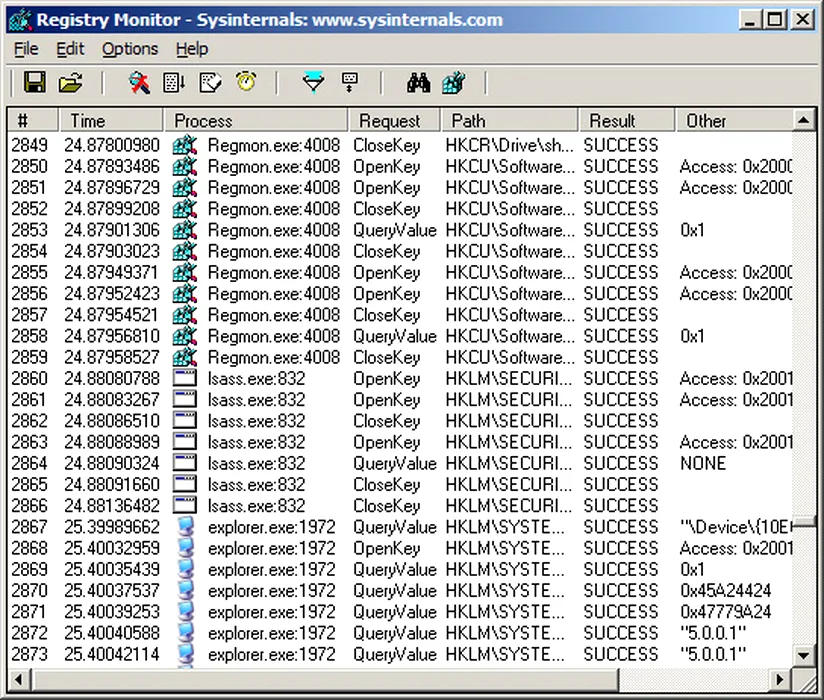
Task: Click SUCCESS result in row 2856
Action: click(621, 294)
